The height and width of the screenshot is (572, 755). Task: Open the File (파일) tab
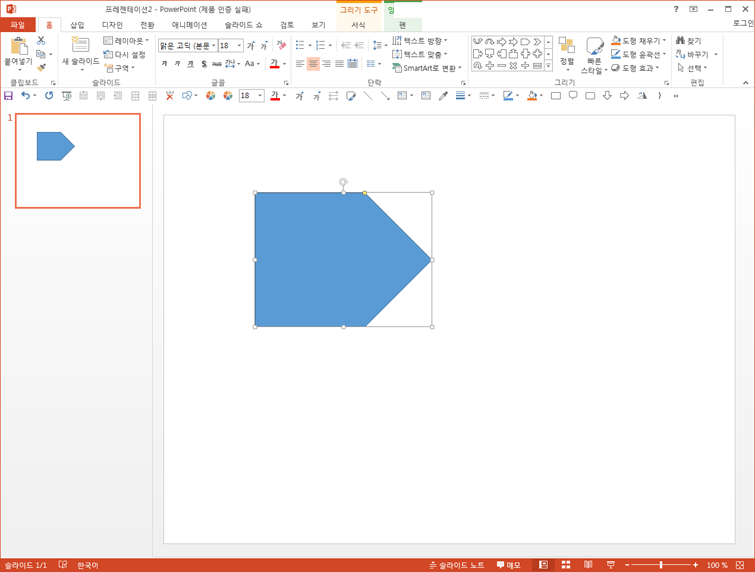click(18, 25)
